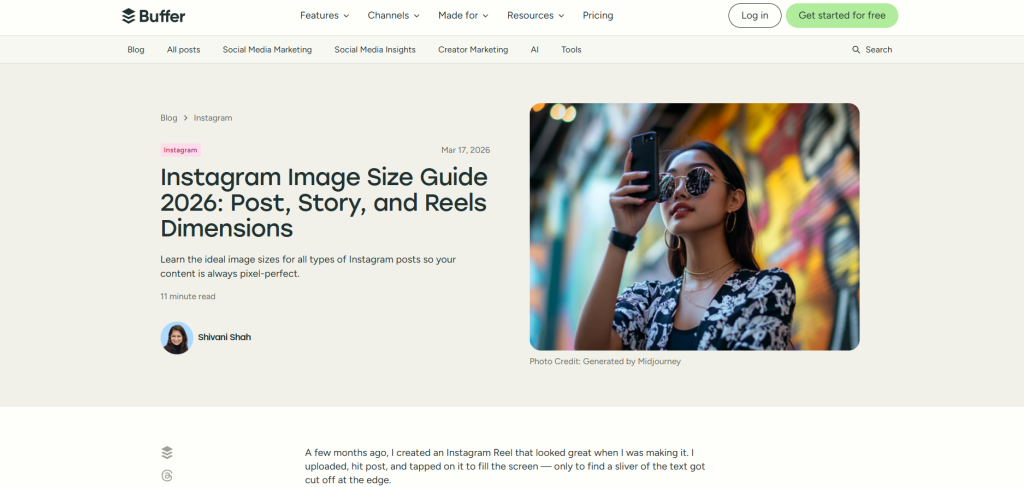The height and width of the screenshot is (487, 1024).
Task: Click the hero photo of woman with phone
Action: pyautogui.click(x=694, y=227)
